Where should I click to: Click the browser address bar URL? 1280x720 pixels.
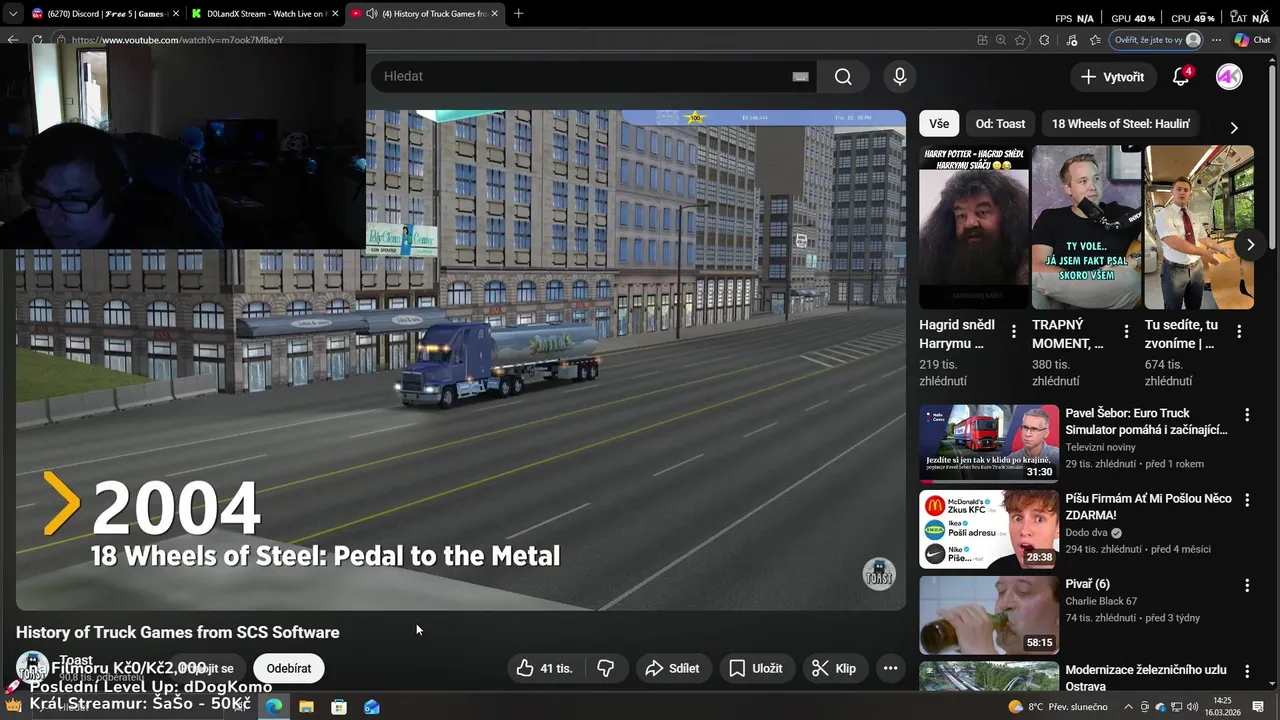[x=178, y=40]
